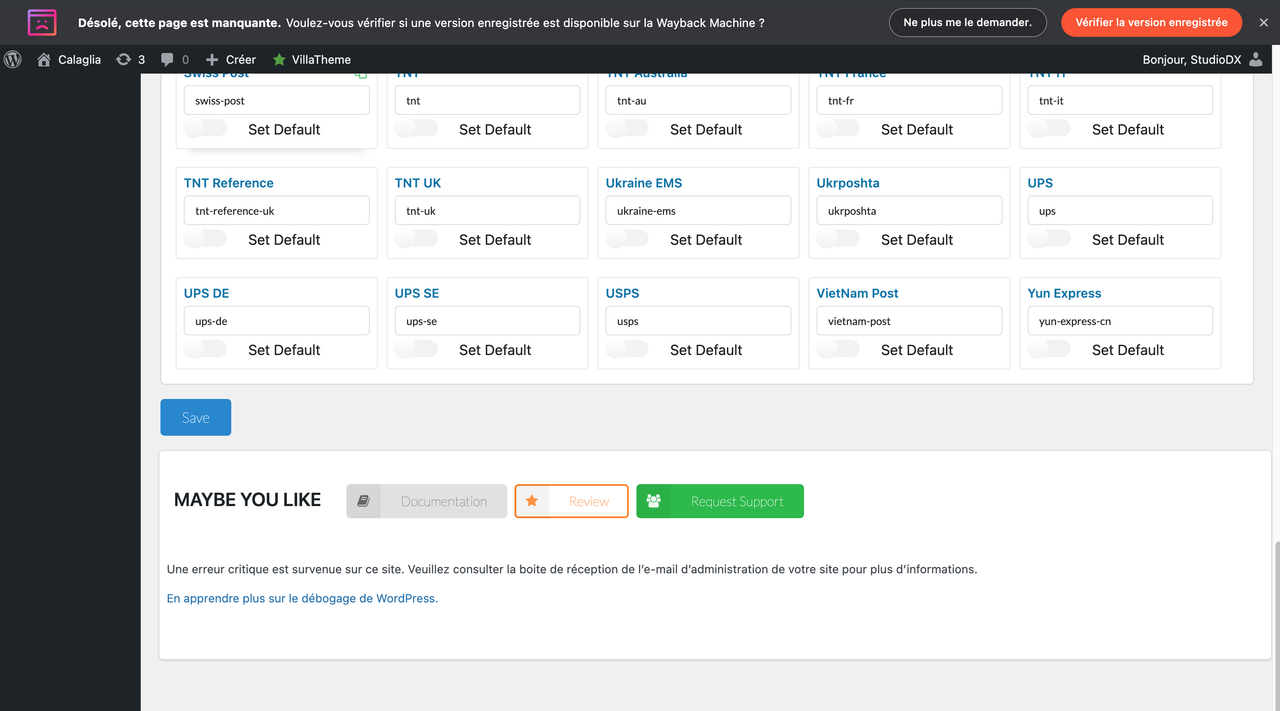Toggle Set Default for UPS DE
Viewport: 1280px width, 711px height.
click(205, 349)
